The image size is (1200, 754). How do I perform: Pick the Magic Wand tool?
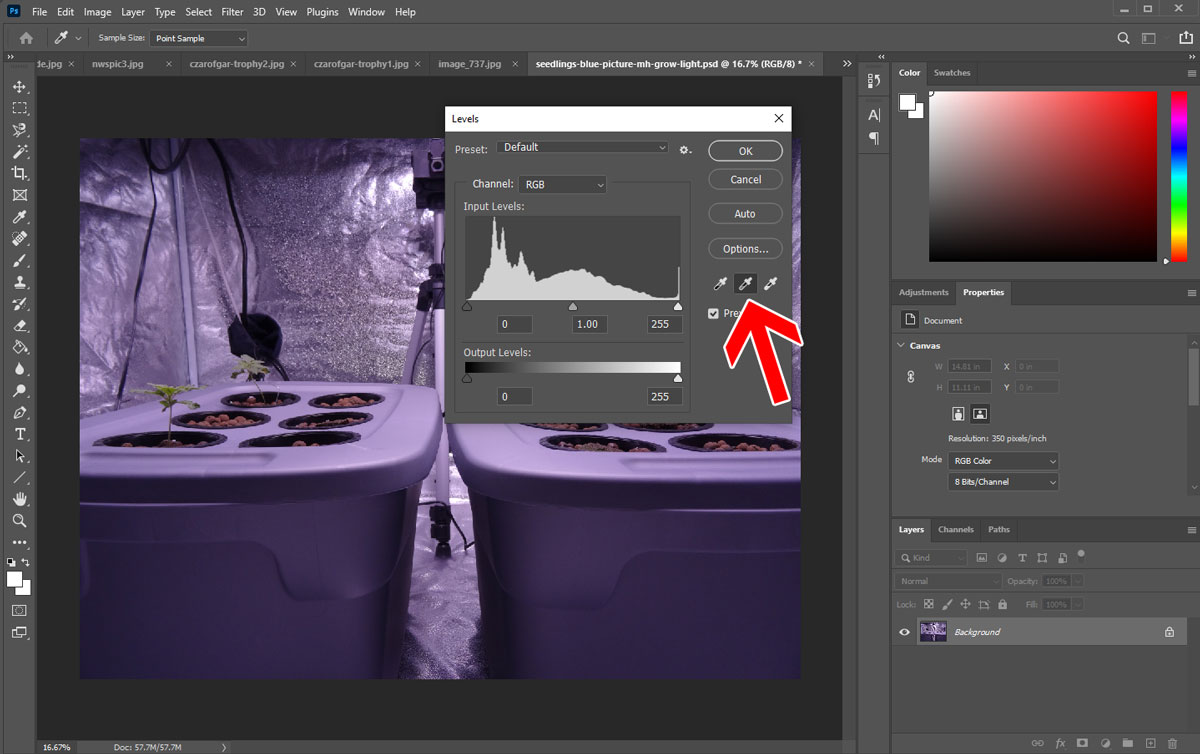pyautogui.click(x=19, y=152)
